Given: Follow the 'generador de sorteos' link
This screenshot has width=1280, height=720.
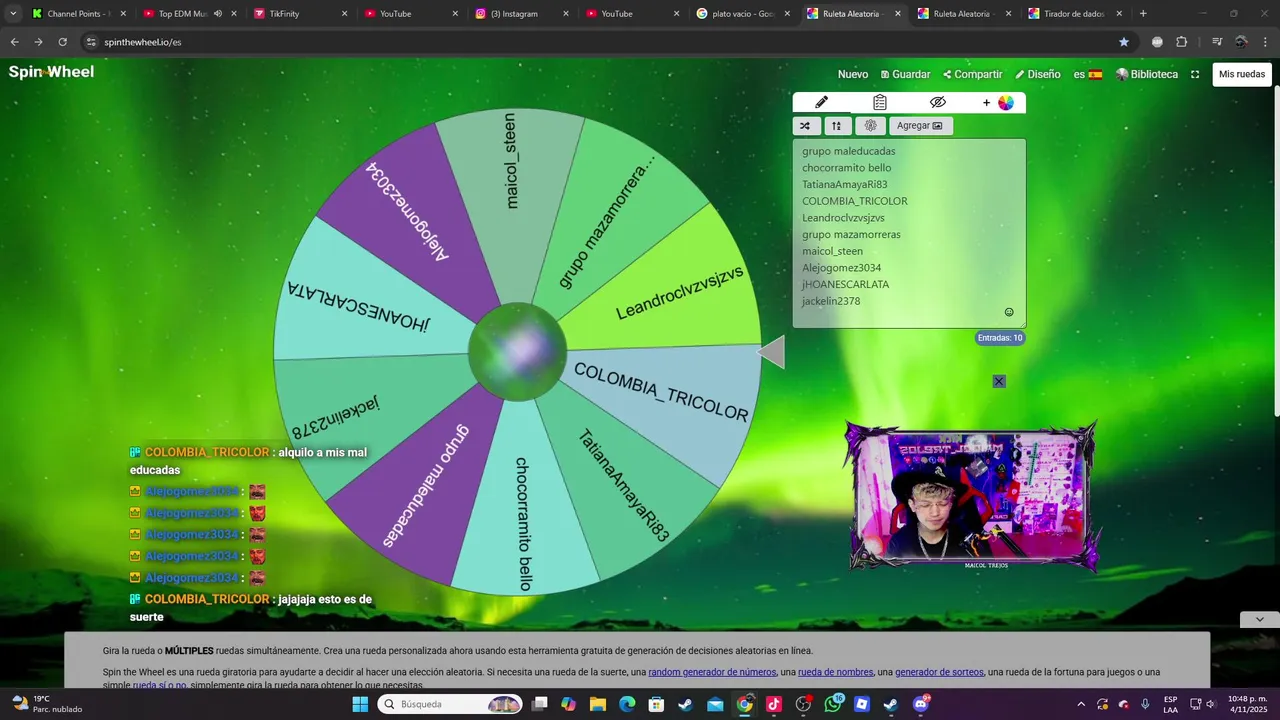Looking at the screenshot, I should coord(939,672).
